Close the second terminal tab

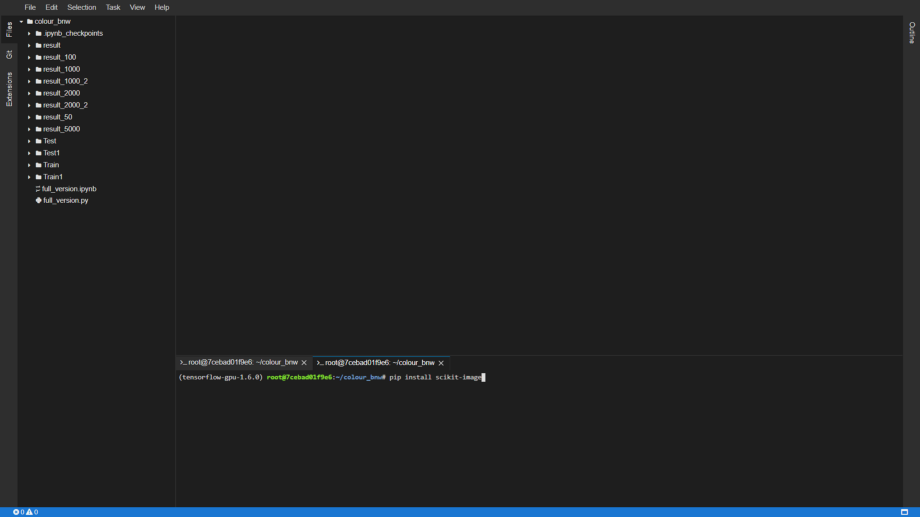441,363
